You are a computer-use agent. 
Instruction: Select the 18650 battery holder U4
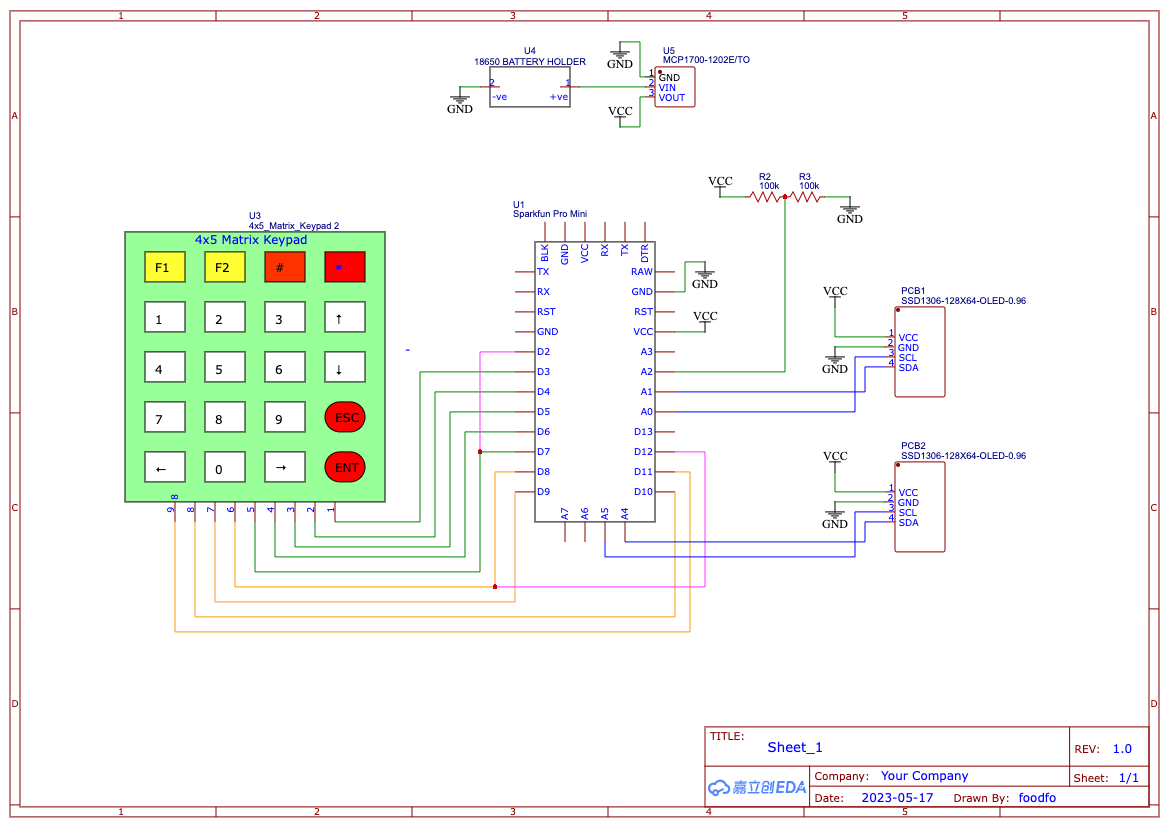(x=530, y=85)
